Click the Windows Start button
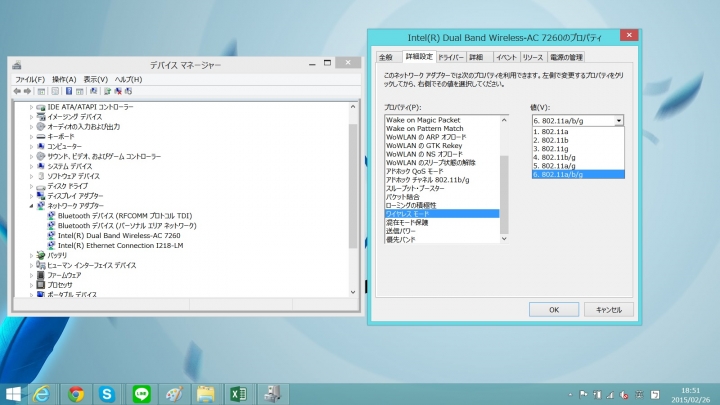This screenshot has height=405, width=720. point(13,394)
